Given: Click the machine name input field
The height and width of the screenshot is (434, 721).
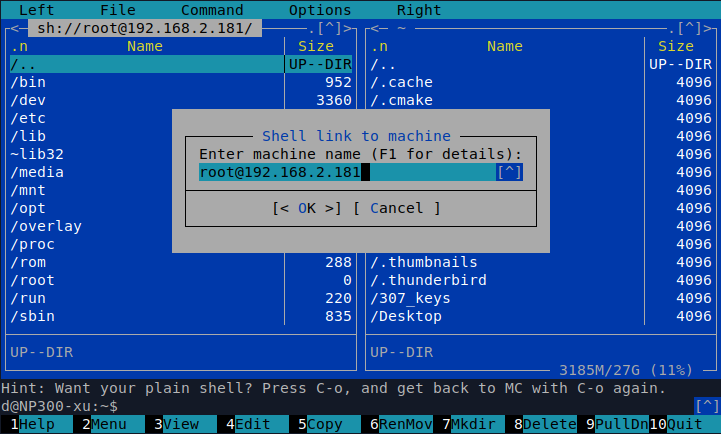Looking at the screenshot, I should click(x=345, y=172).
